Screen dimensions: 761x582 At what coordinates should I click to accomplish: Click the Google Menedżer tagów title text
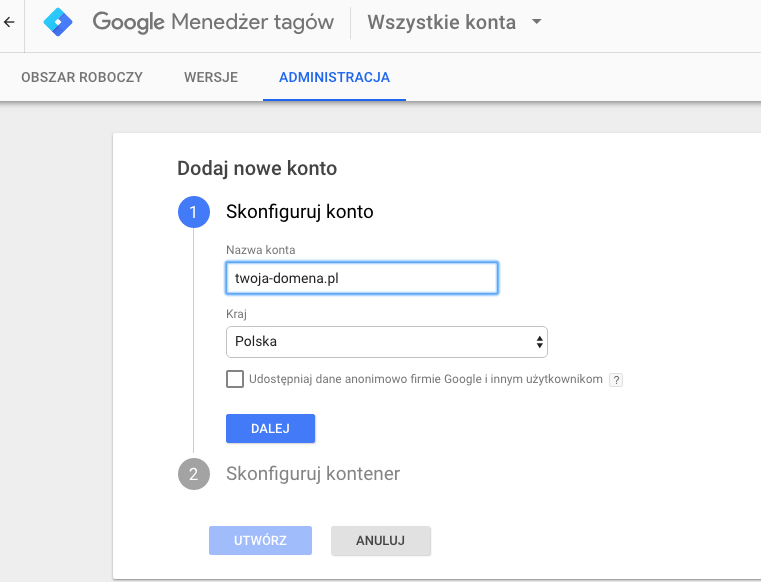click(213, 22)
